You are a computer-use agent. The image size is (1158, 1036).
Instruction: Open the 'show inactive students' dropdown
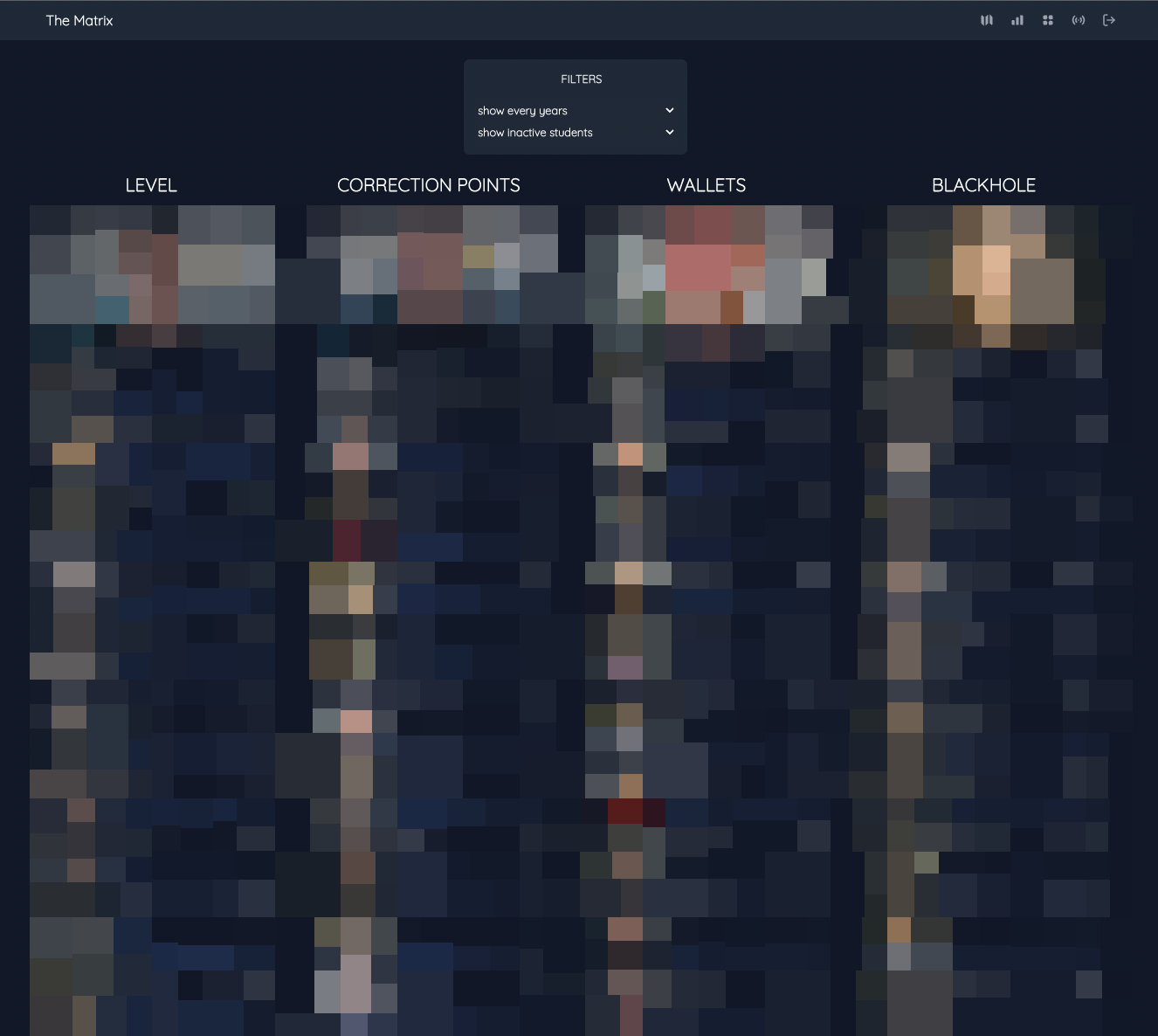click(576, 133)
